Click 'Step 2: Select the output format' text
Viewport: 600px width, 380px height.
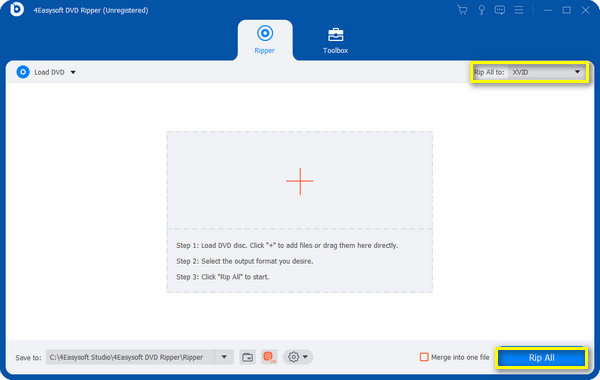pos(245,261)
